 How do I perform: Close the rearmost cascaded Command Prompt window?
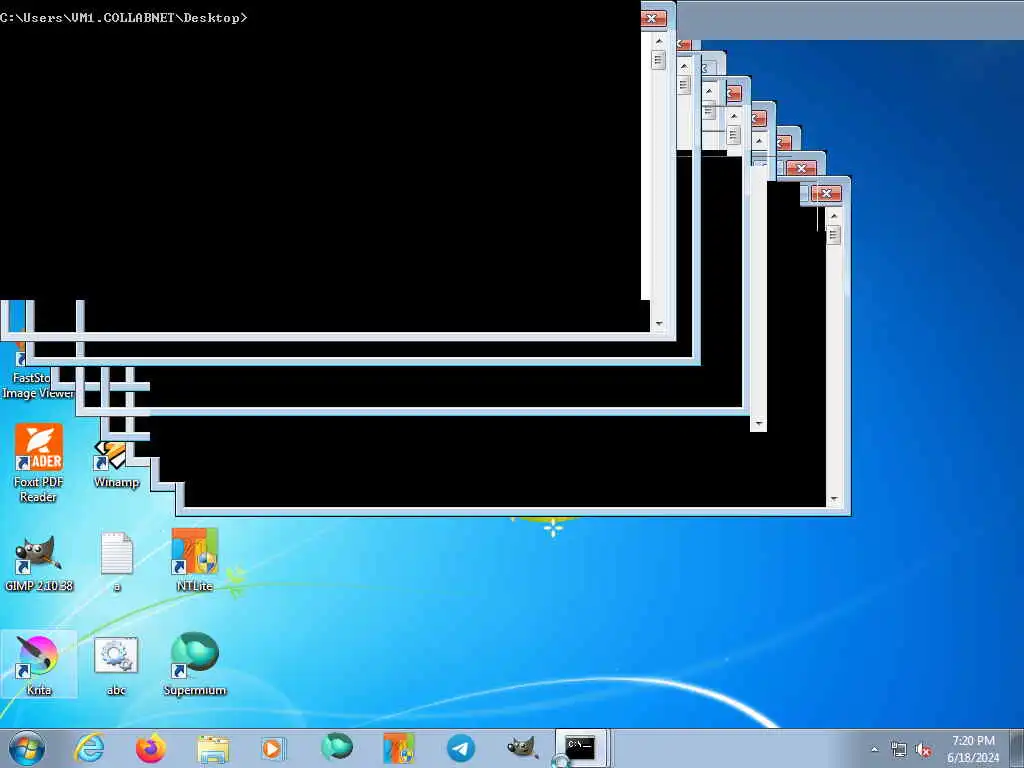(826, 193)
